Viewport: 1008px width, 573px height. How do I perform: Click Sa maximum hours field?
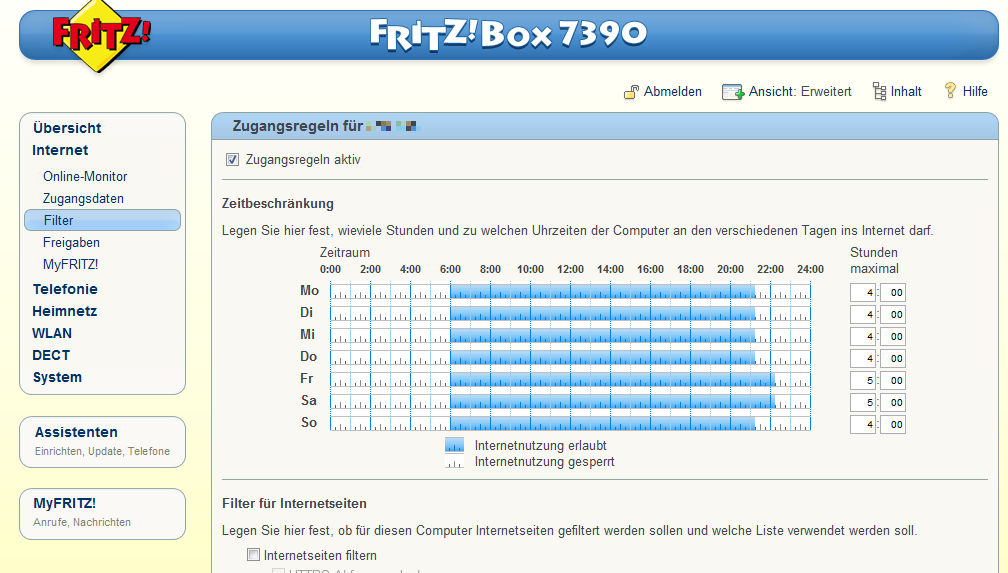click(x=863, y=403)
